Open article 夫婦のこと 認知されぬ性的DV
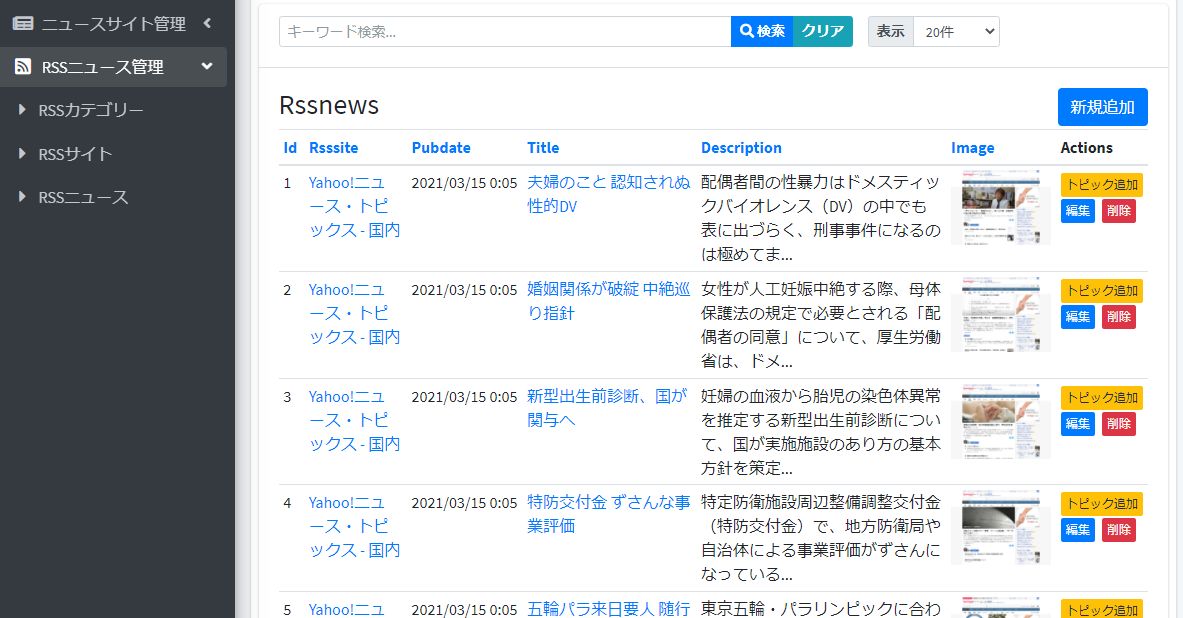This screenshot has height=618, width=1183. (608, 195)
